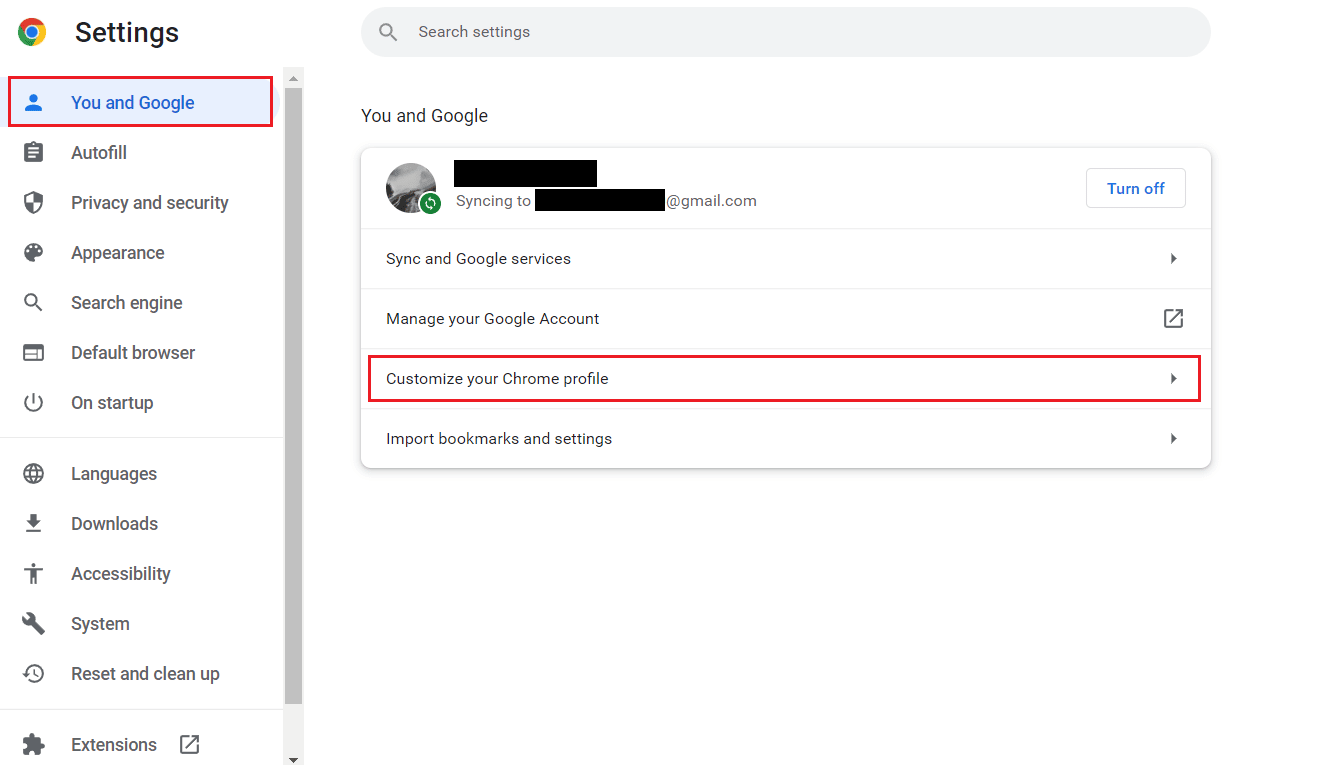The image size is (1341, 765).
Task: Click the external link icon next to Extensions
Action: [189, 744]
